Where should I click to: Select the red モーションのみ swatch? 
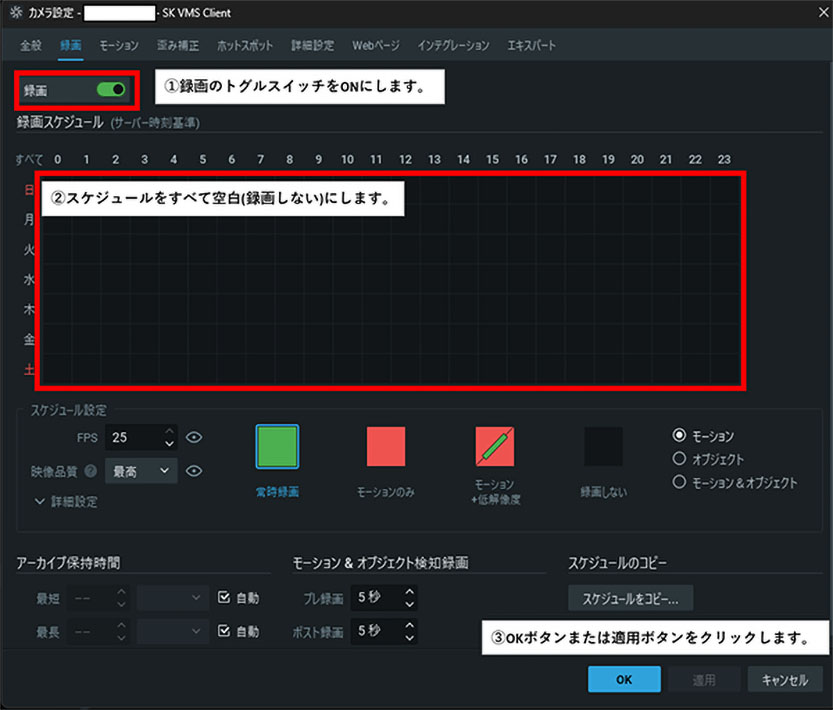(x=386, y=446)
